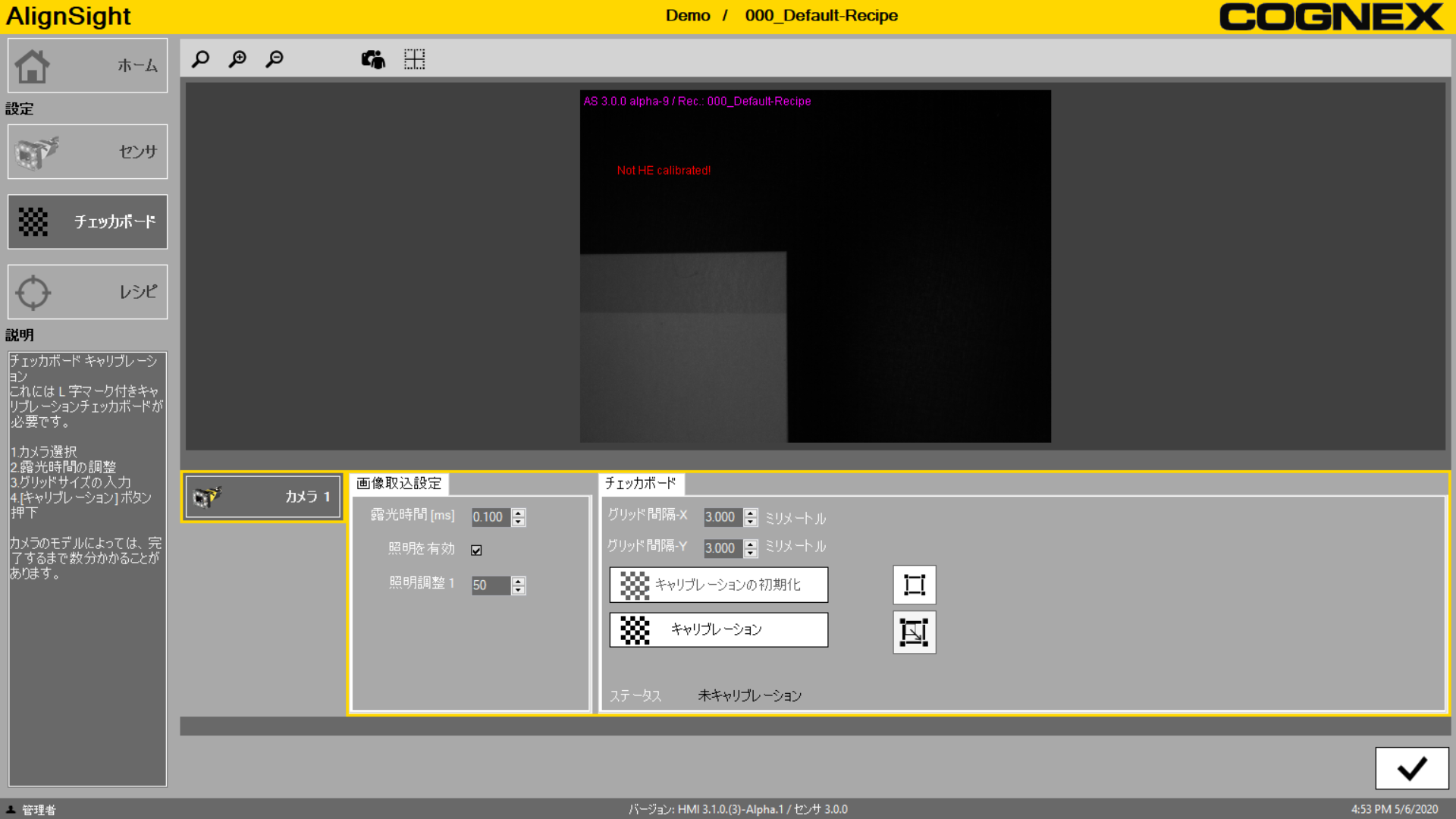
Task: Open the ホーム home page
Action: pos(87,66)
